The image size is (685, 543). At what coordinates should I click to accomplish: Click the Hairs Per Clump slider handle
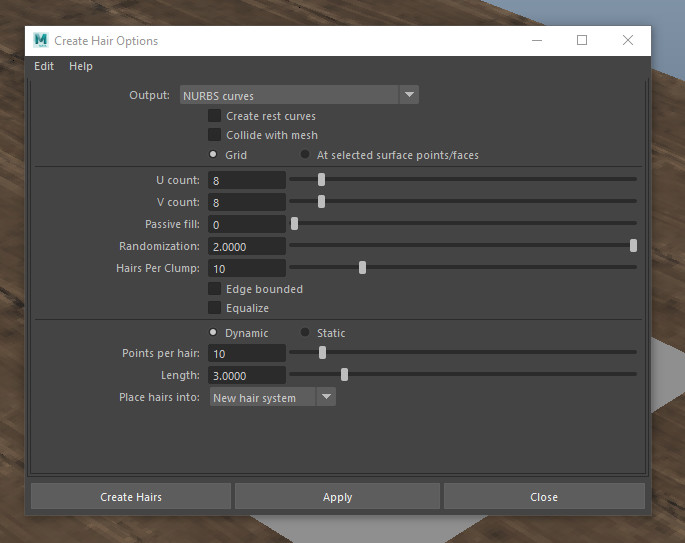(x=362, y=267)
